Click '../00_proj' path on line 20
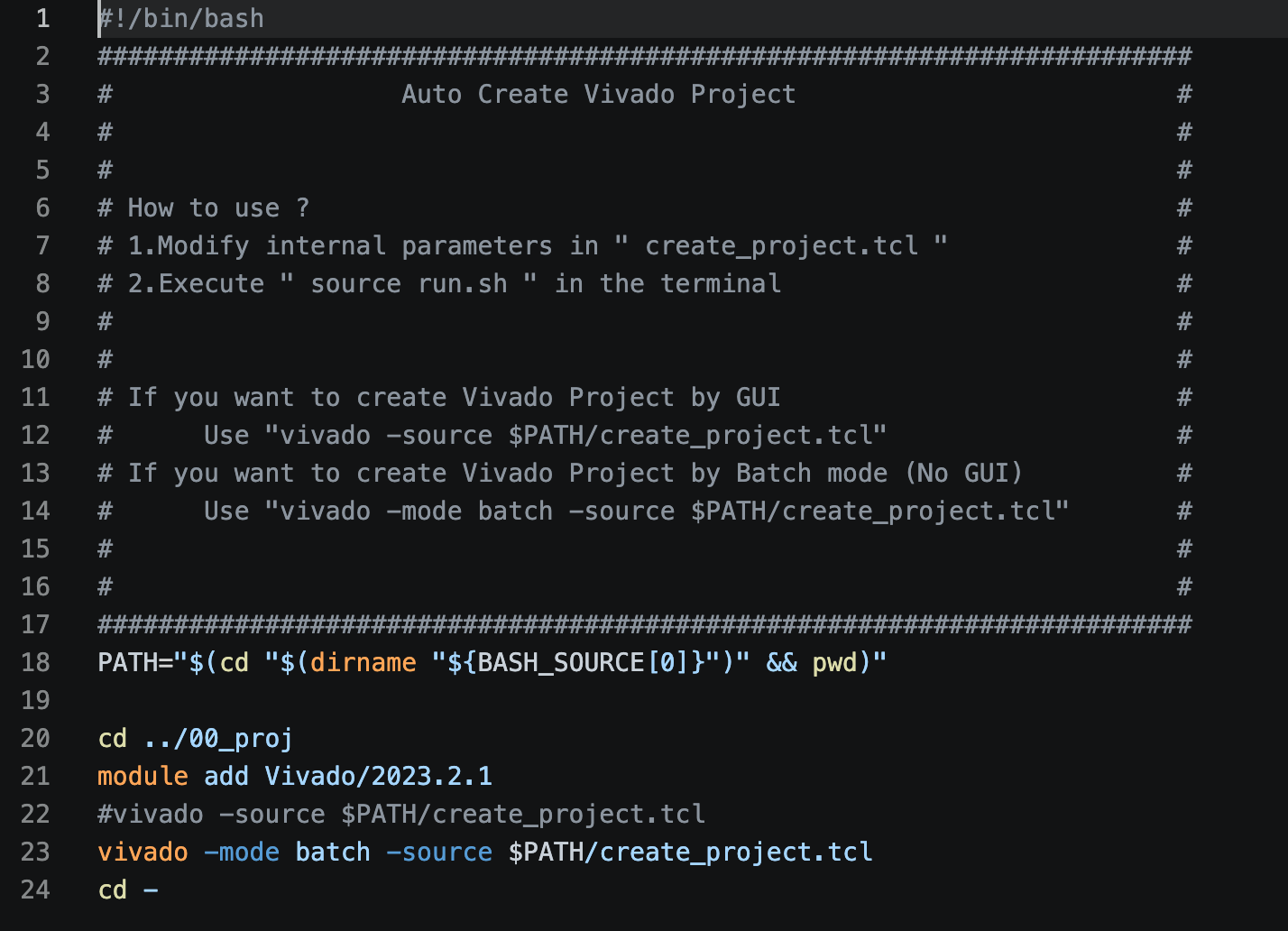 tap(218, 738)
